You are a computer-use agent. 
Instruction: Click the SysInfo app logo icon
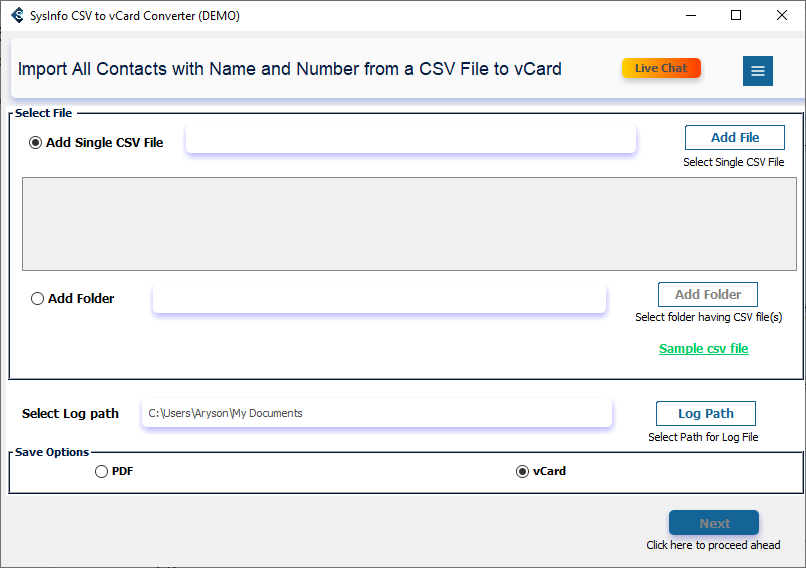pyautogui.click(x=17, y=15)
